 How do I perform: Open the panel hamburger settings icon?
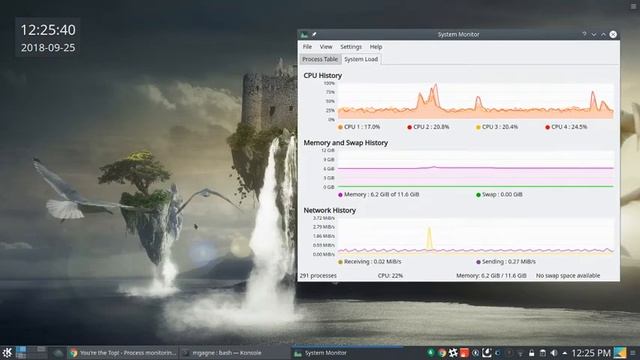(633, 353)
